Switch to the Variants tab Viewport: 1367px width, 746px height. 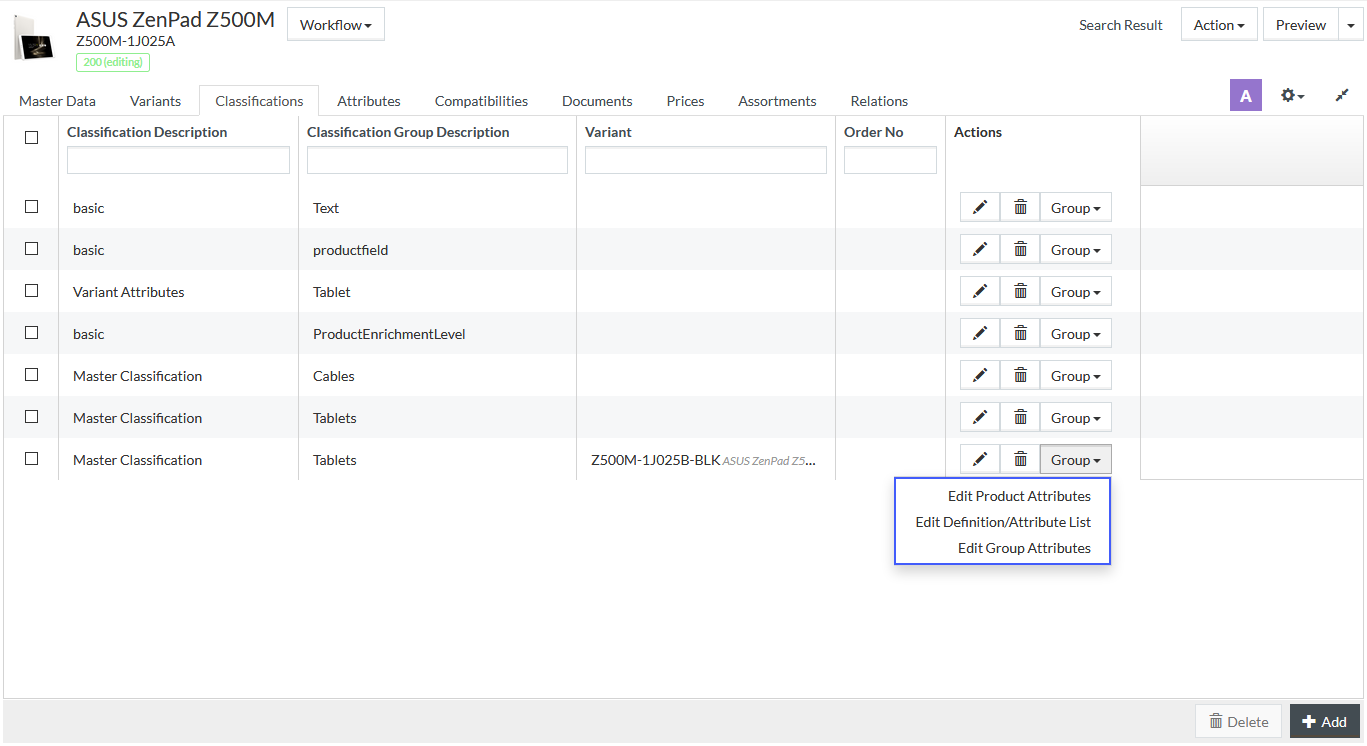click(156, 101)
